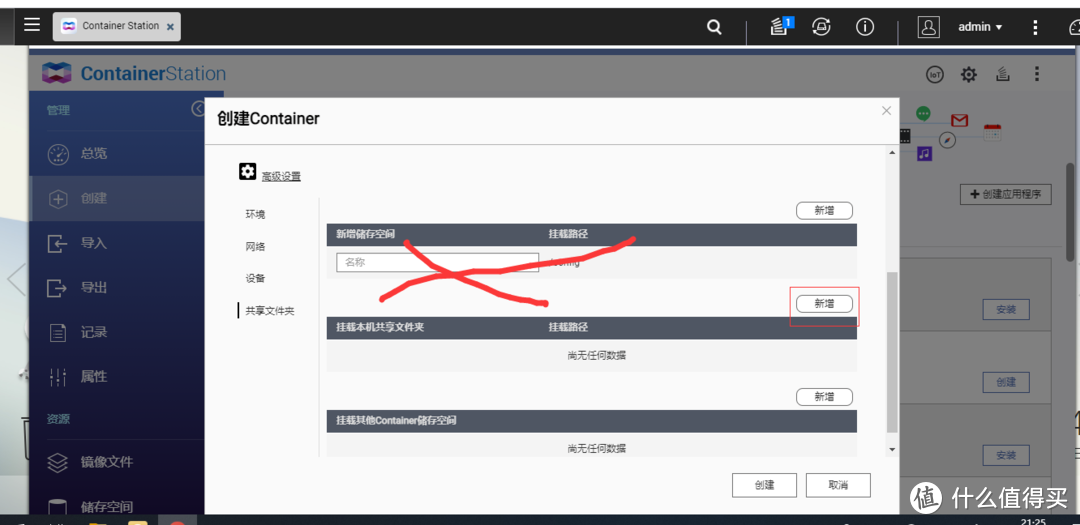This screenshot has width=1080, height=525.
Task: Click the 创建 button in the dialog
Action: [765, 485]
